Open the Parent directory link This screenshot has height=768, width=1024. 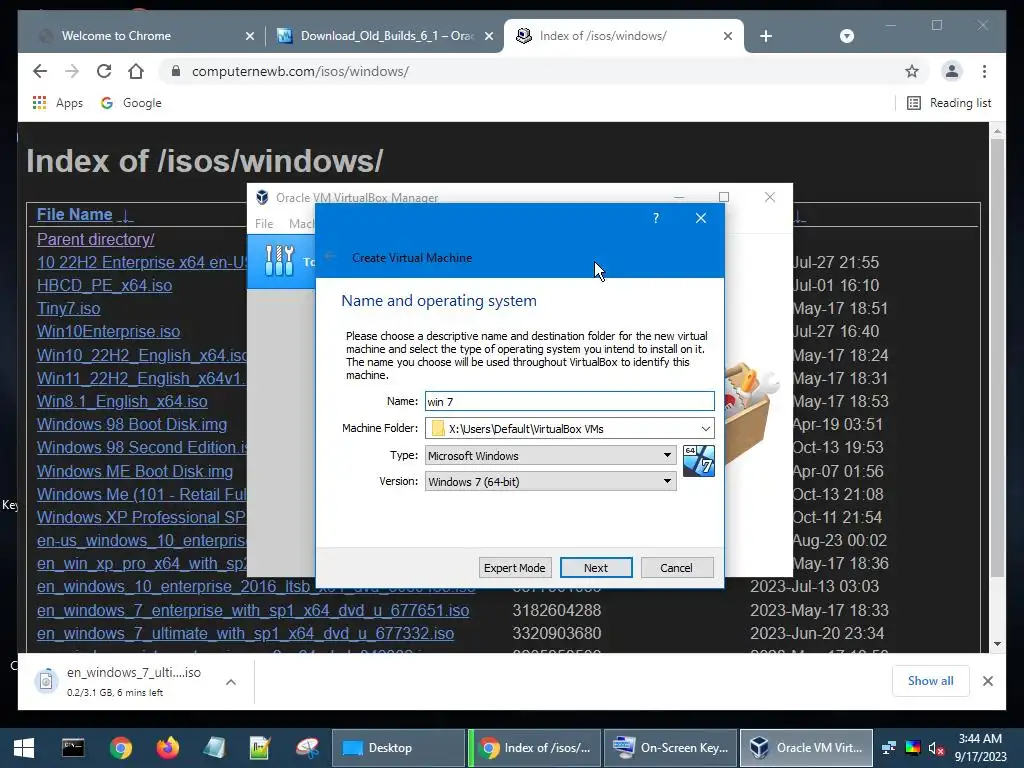(95, 239)
